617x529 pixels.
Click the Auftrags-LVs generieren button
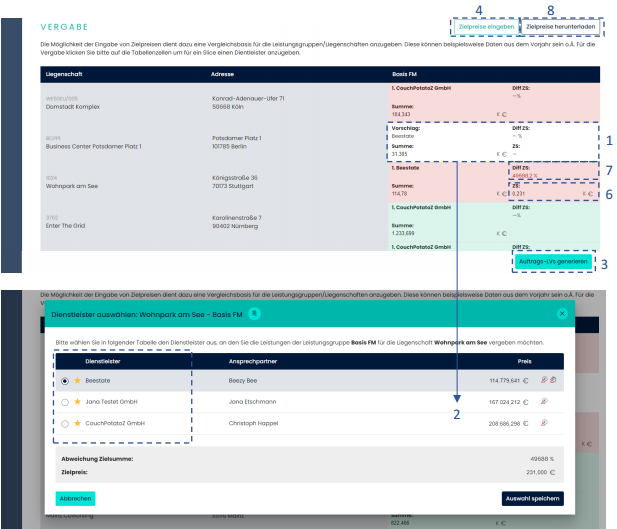[x=553, y=262]
